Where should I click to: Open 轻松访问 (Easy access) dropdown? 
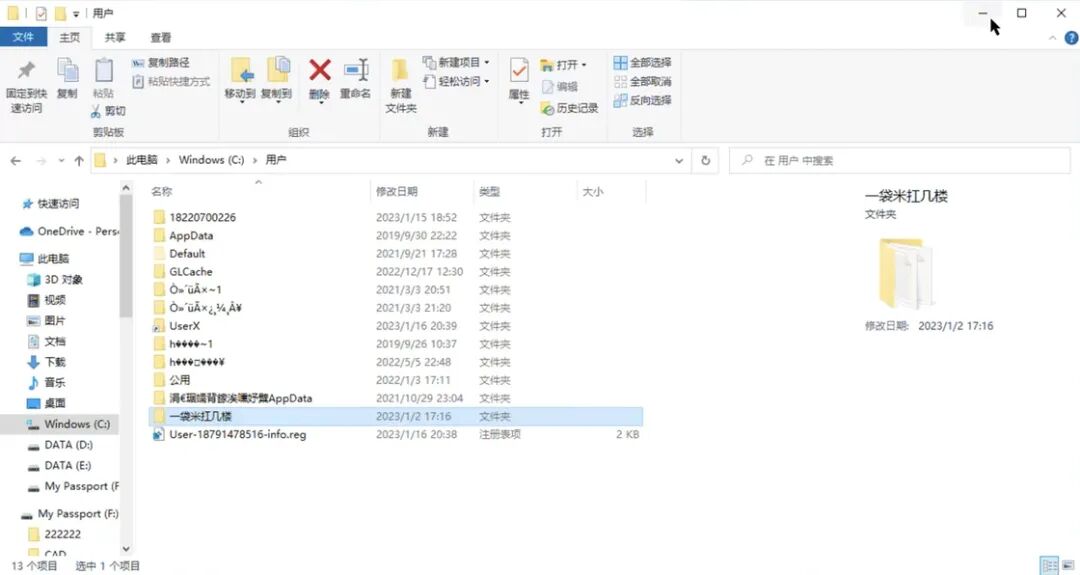(456, 81)
